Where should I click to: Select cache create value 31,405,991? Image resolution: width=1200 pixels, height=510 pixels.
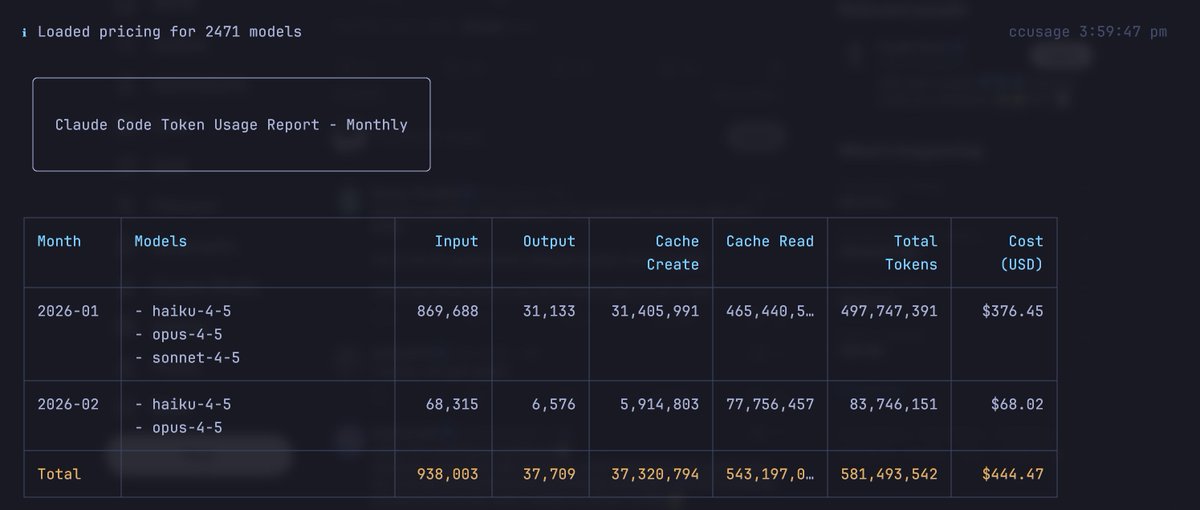tap(655, 311)
